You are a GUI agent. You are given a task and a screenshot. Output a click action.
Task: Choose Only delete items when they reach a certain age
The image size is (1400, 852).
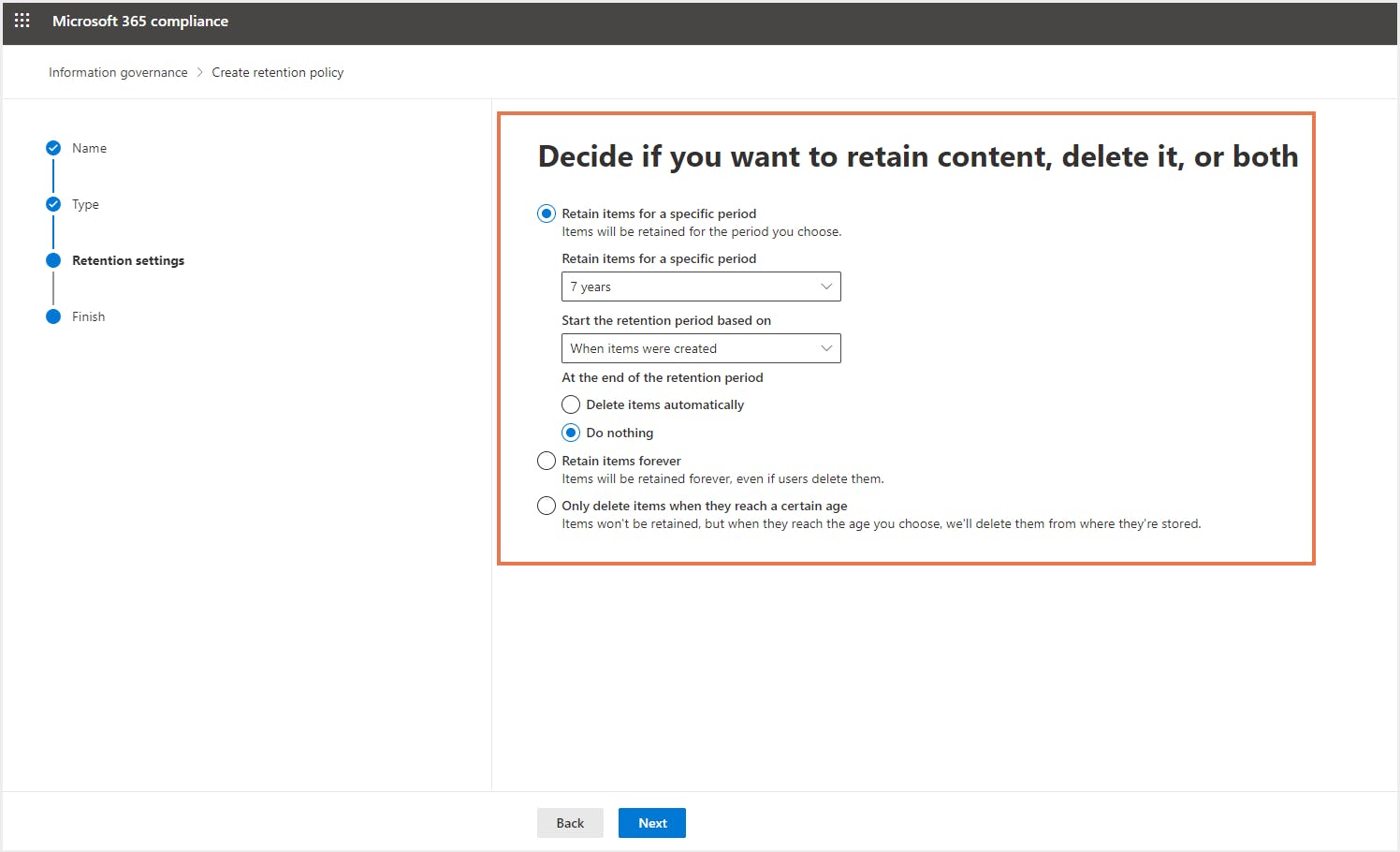[x=547, y=506]
